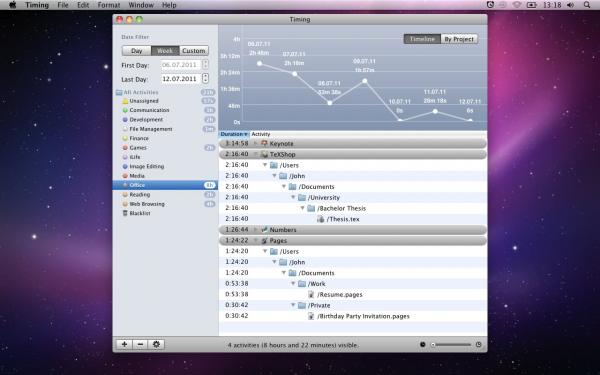Select the Web Browsing category
The image size is (600, 375).
[x=165, y=204]
